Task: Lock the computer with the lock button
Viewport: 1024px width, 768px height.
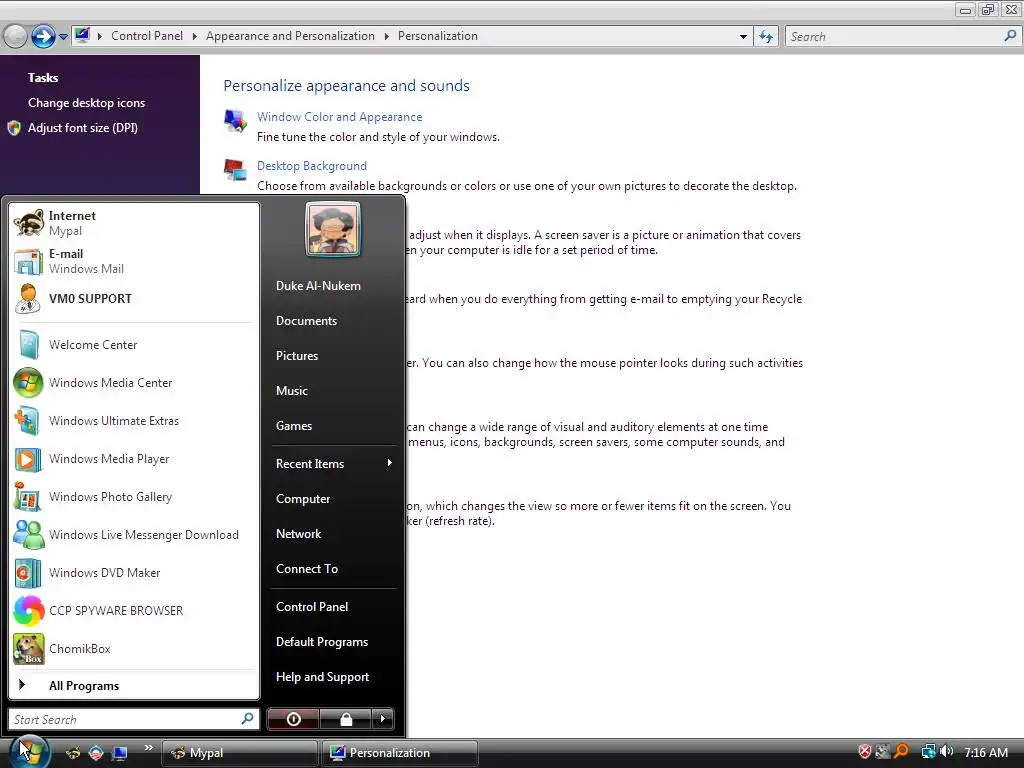Action: coord(345,719)
